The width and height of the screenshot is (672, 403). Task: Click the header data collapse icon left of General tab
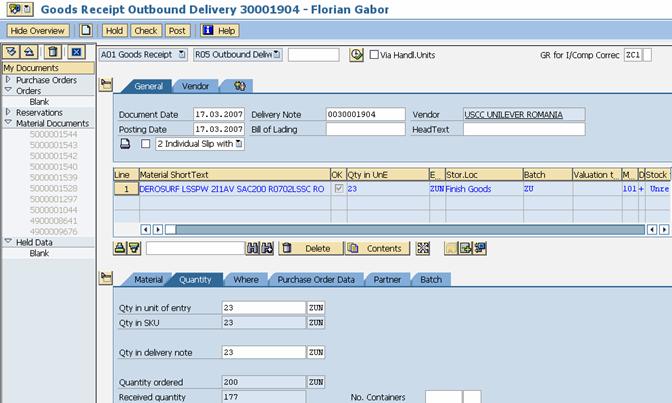tap(107, 86)
